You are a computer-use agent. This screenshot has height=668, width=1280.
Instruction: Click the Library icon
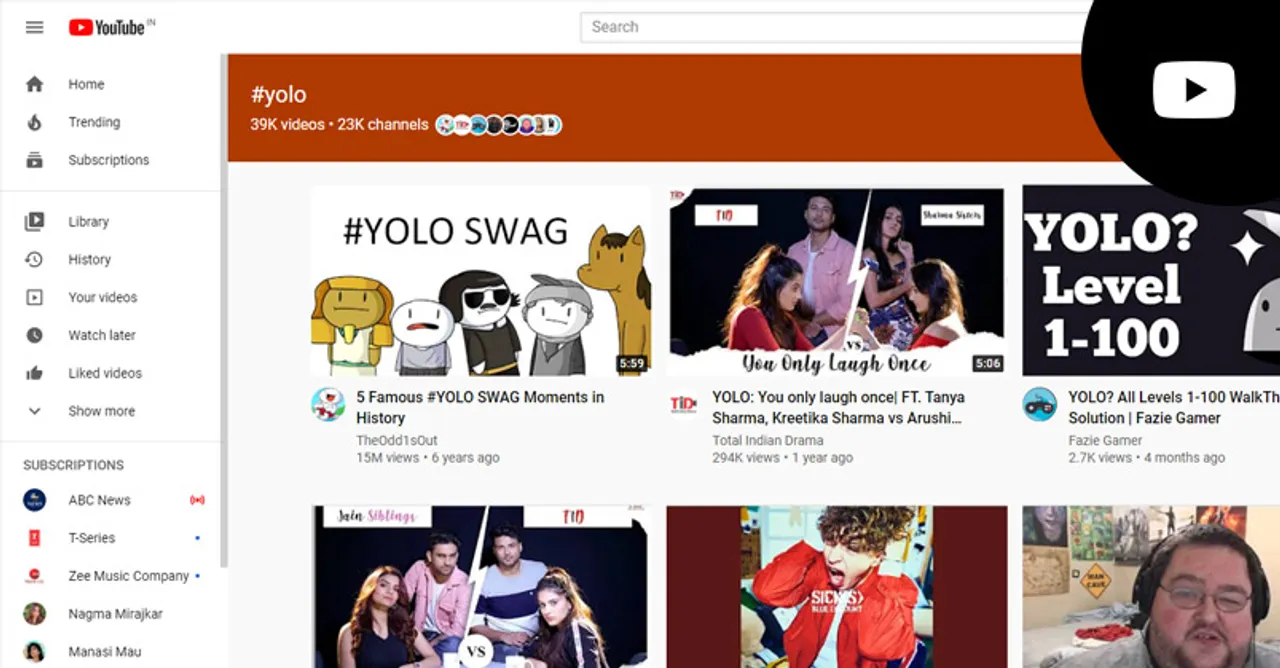pyautogui.click(x=34, y=222)
